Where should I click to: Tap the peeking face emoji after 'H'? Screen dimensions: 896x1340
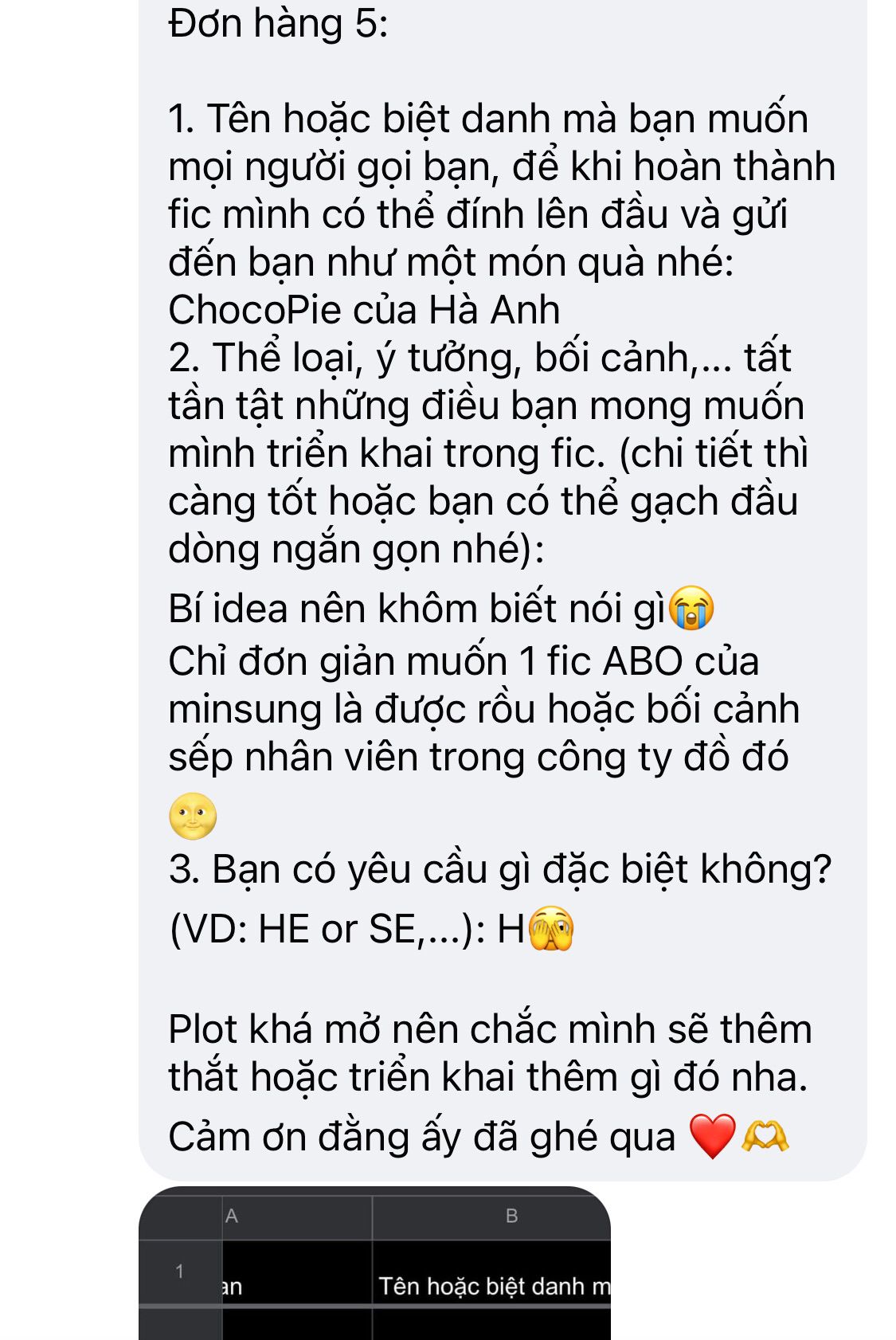point(551,928)
